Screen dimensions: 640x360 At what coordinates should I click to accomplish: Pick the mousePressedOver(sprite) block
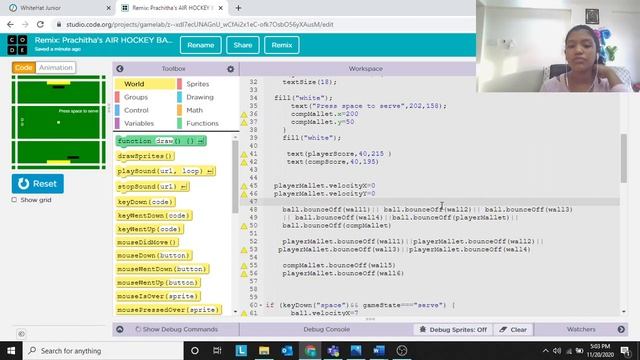168,310
